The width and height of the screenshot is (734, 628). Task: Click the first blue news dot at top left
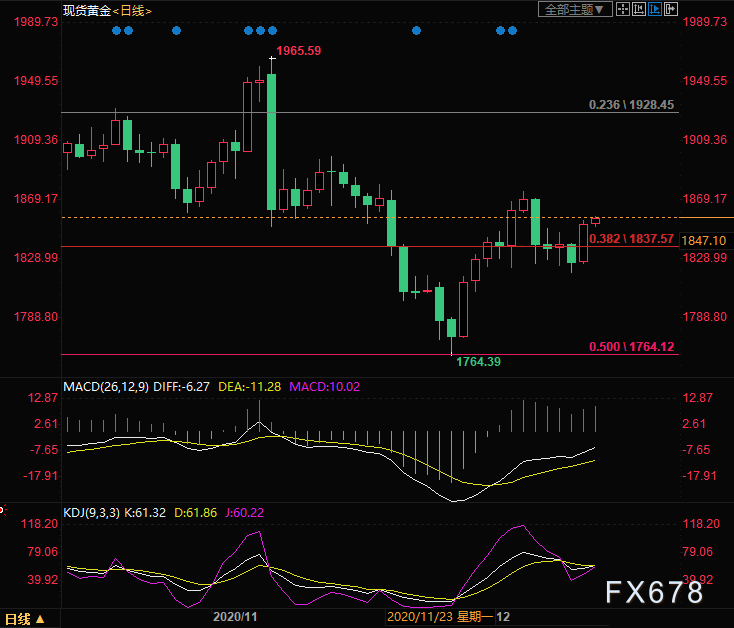pos(116,30)
